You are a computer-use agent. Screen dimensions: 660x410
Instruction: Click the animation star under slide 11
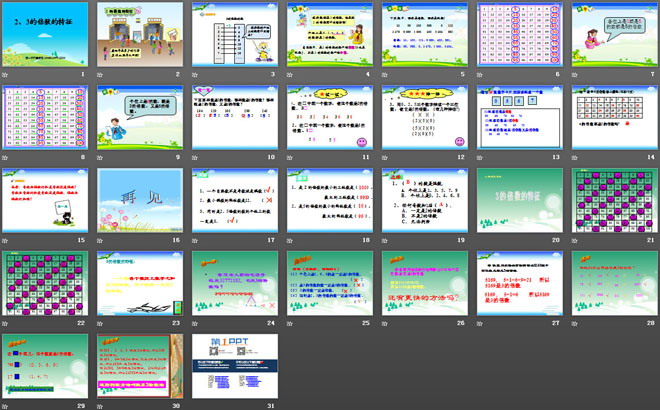coord(290,158)
